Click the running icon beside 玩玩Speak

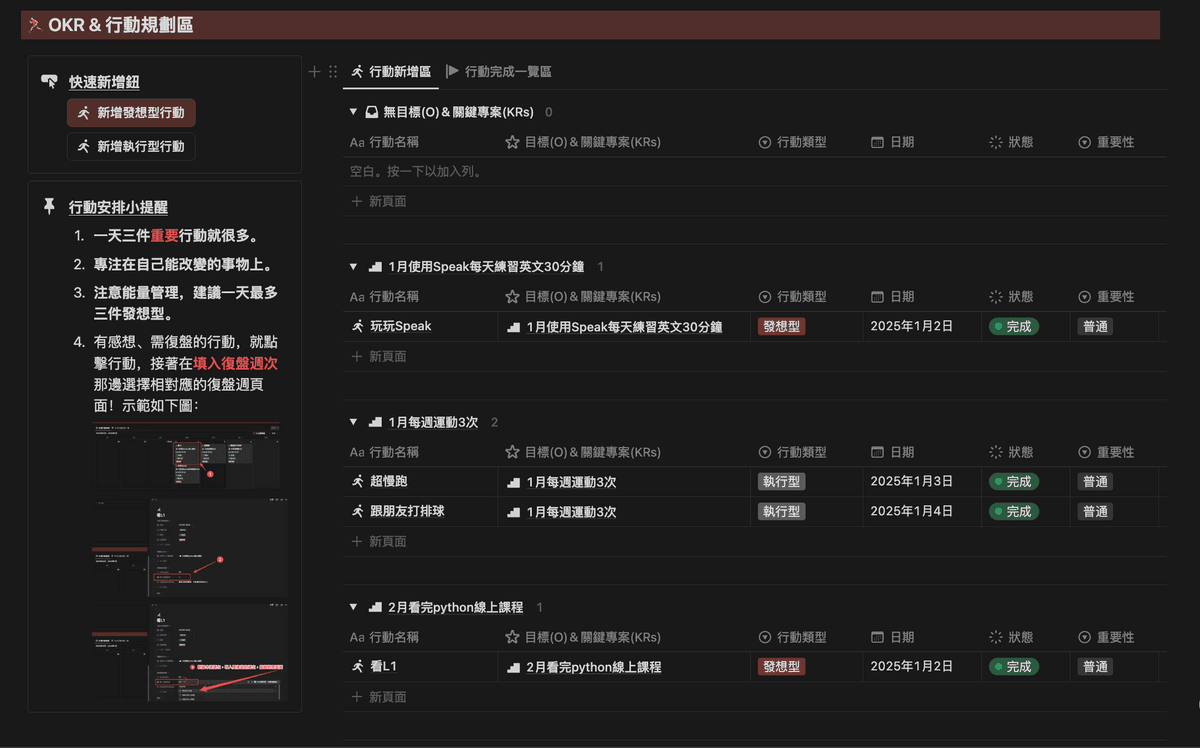(357, 326)
